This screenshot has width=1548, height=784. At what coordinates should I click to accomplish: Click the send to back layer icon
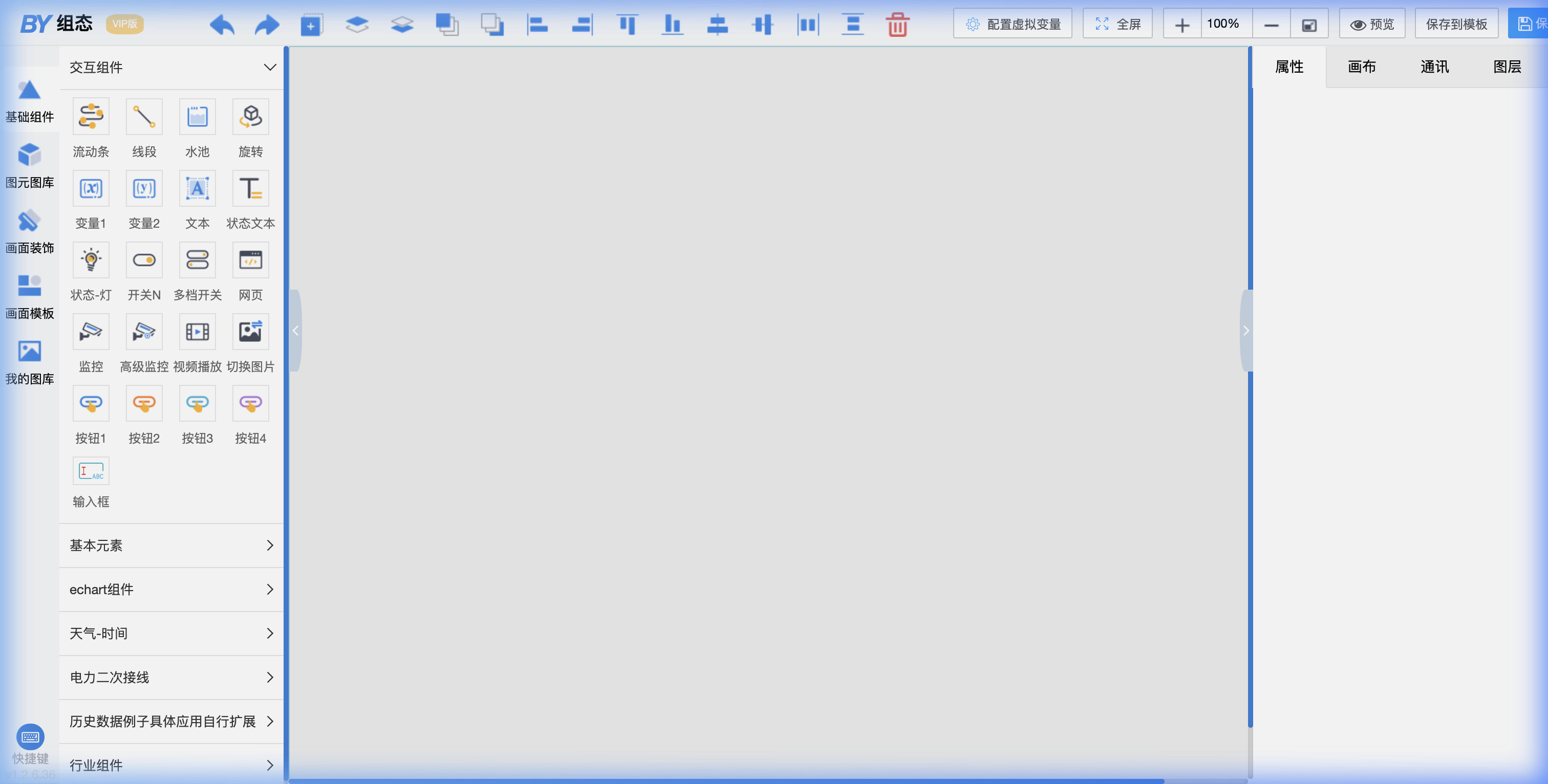(x=402, y=25)
